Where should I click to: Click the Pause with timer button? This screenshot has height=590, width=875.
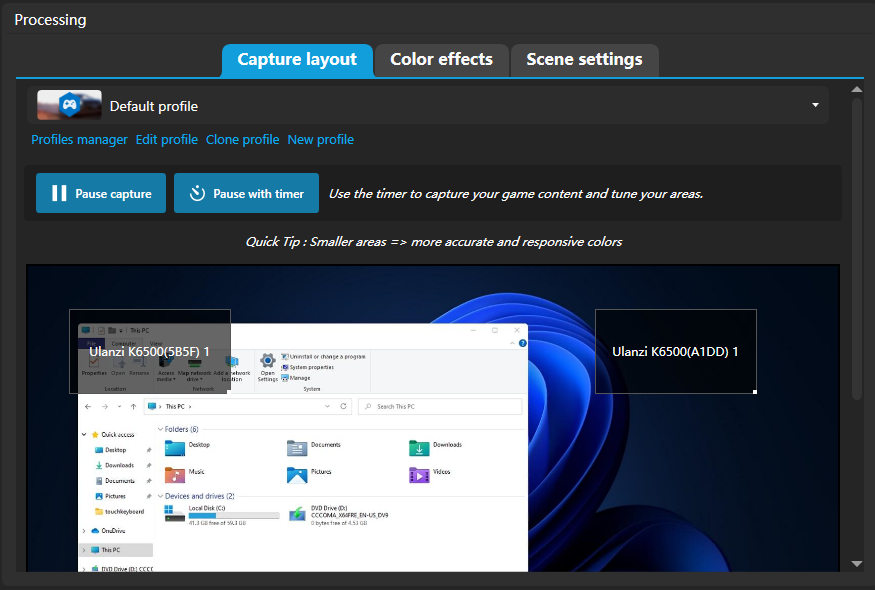pyautogui.click(x=246, y=193)
